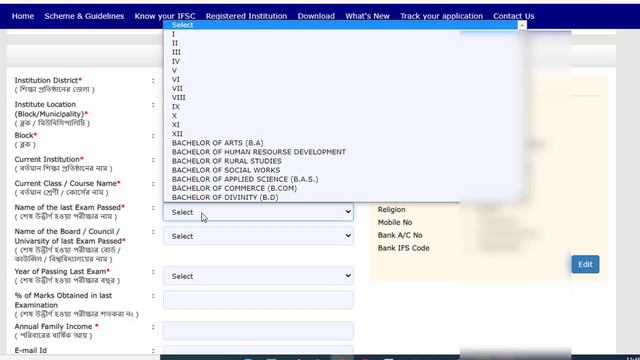Open Track your application link

pyautogui.click(x=441, y=16)
